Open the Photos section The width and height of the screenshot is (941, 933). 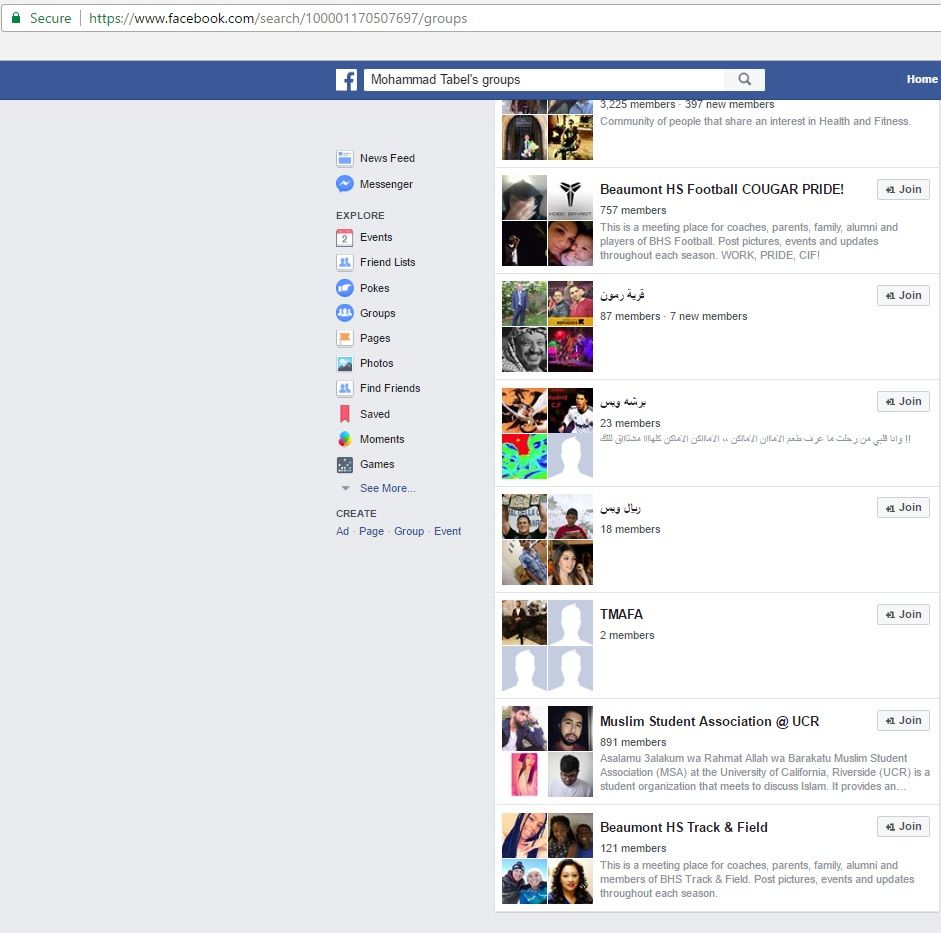click(376, 363)
